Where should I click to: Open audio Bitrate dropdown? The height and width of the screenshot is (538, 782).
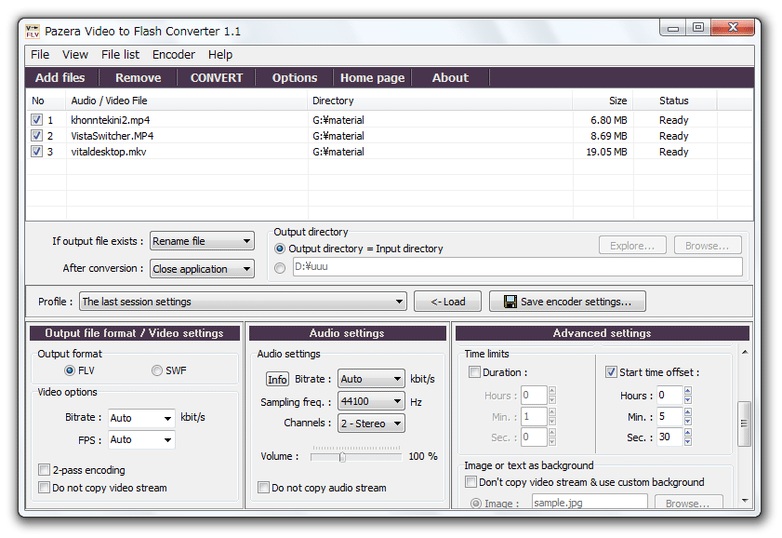[x=371, y=379]
